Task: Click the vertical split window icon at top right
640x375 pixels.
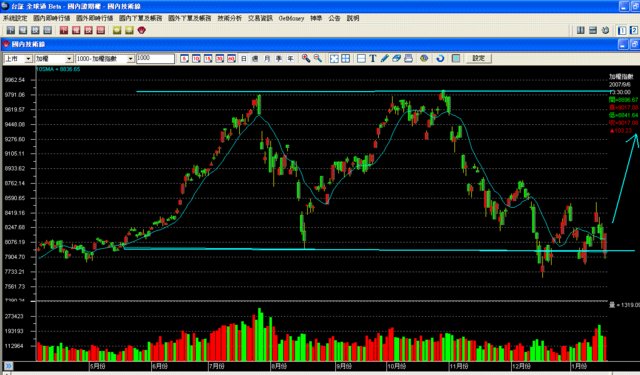Action: [581, 30]
